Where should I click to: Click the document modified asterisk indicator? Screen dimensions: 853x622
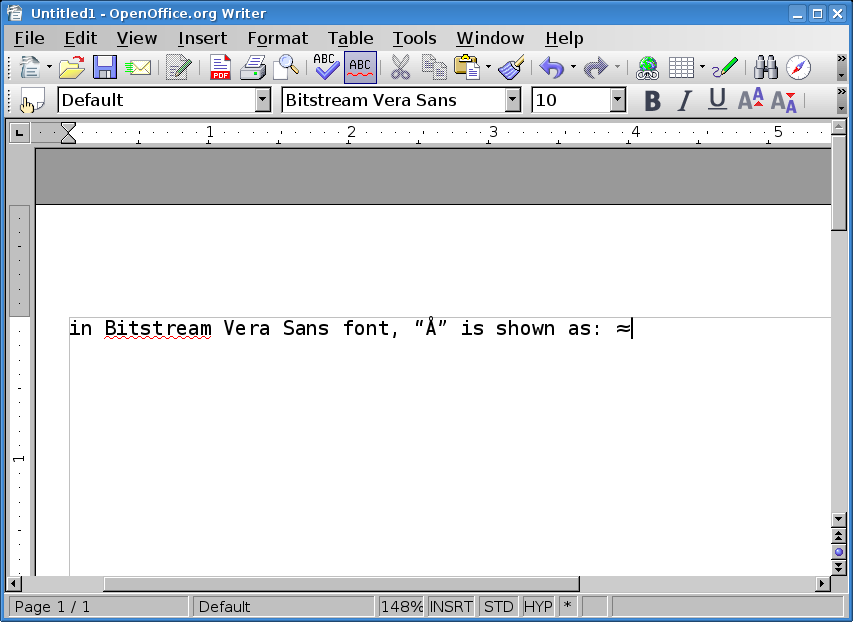click(567, 606)
